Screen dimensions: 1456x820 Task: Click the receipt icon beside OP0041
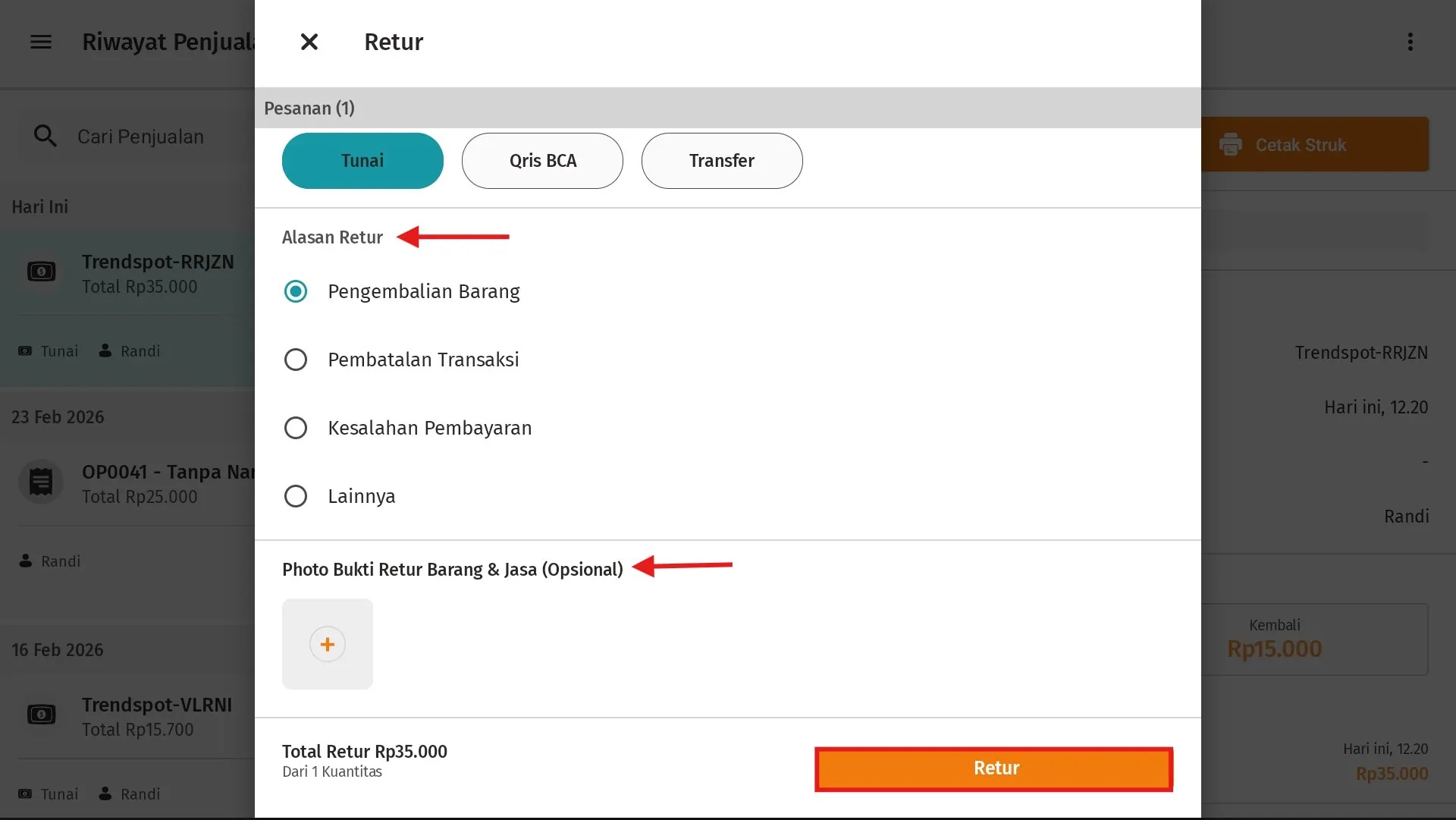pyautogui.click(x=40, y=481)
